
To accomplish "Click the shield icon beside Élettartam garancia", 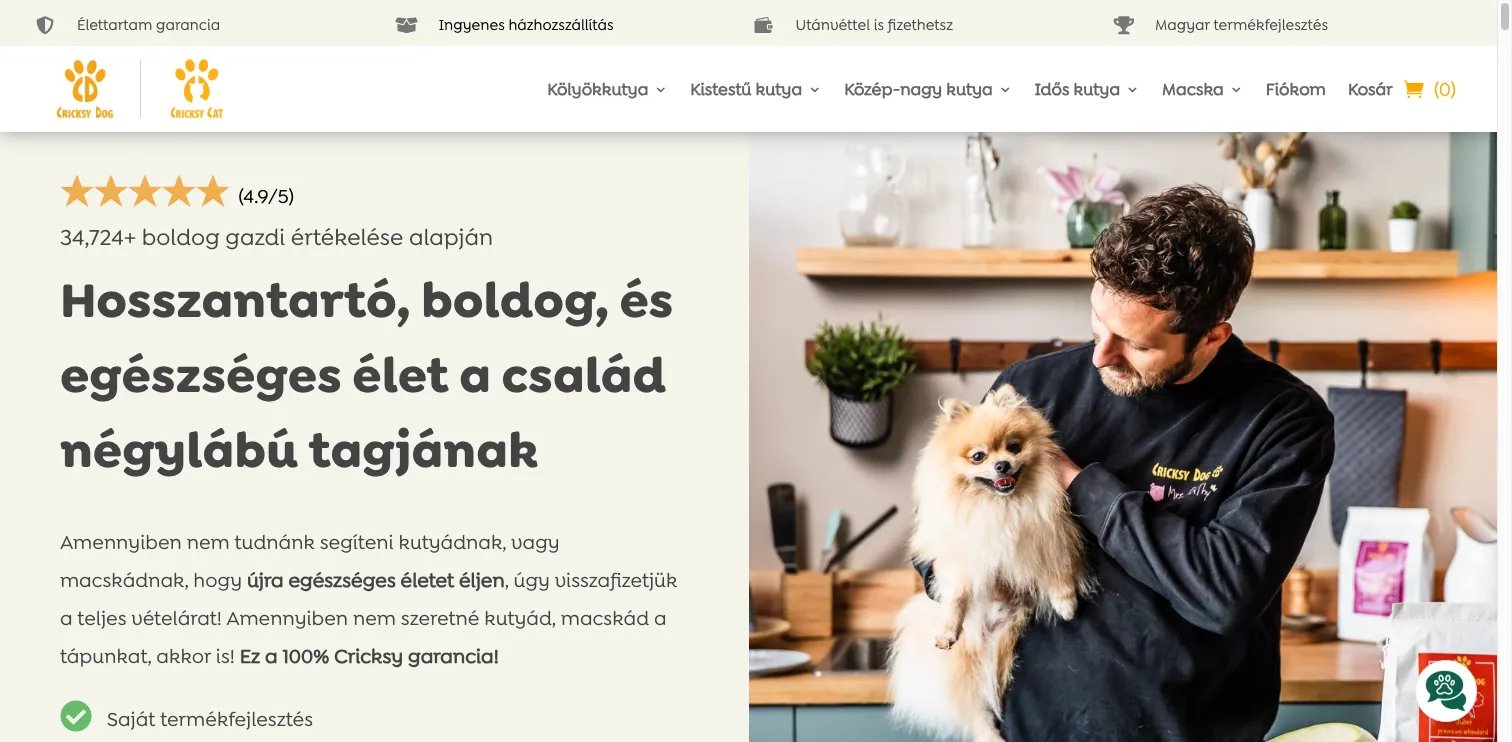I will [45, 25].
